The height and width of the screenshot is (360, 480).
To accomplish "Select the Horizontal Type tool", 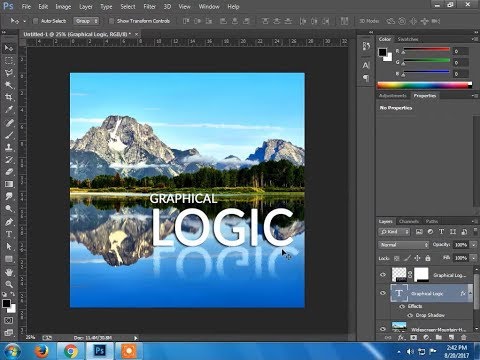I will click(9, 234).
